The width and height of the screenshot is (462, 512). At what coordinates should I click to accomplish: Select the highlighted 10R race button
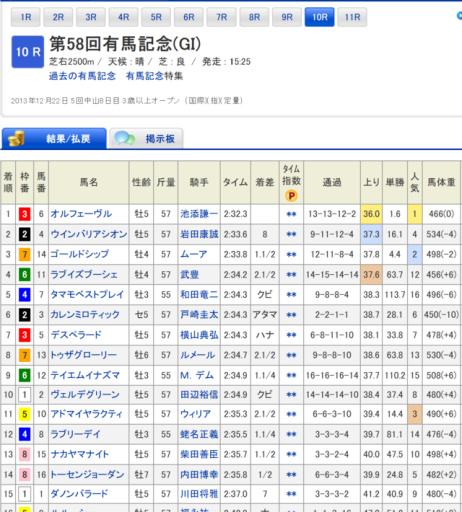[320, 17]
